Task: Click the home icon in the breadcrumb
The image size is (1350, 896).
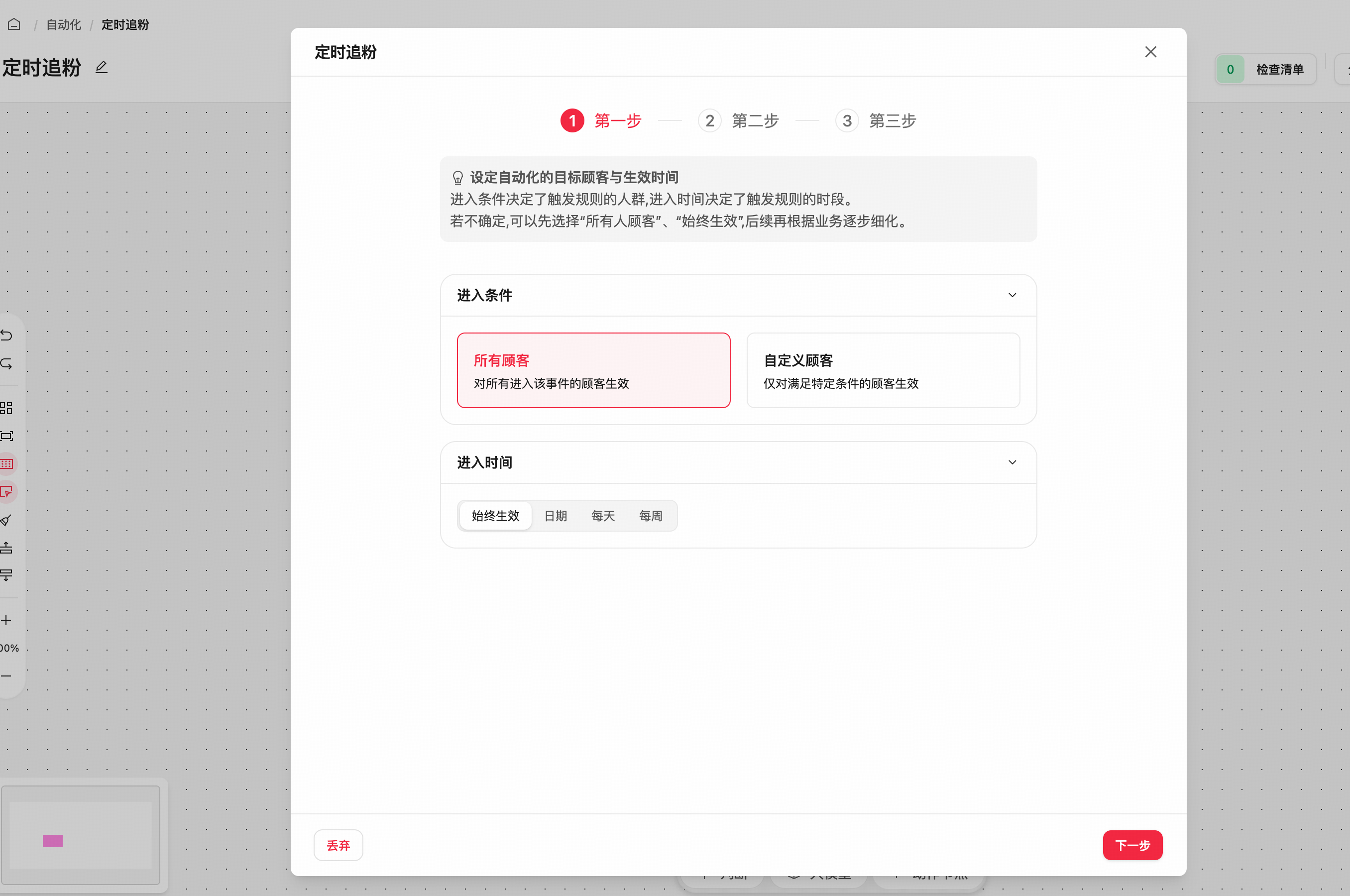Action: pos(14,24)
